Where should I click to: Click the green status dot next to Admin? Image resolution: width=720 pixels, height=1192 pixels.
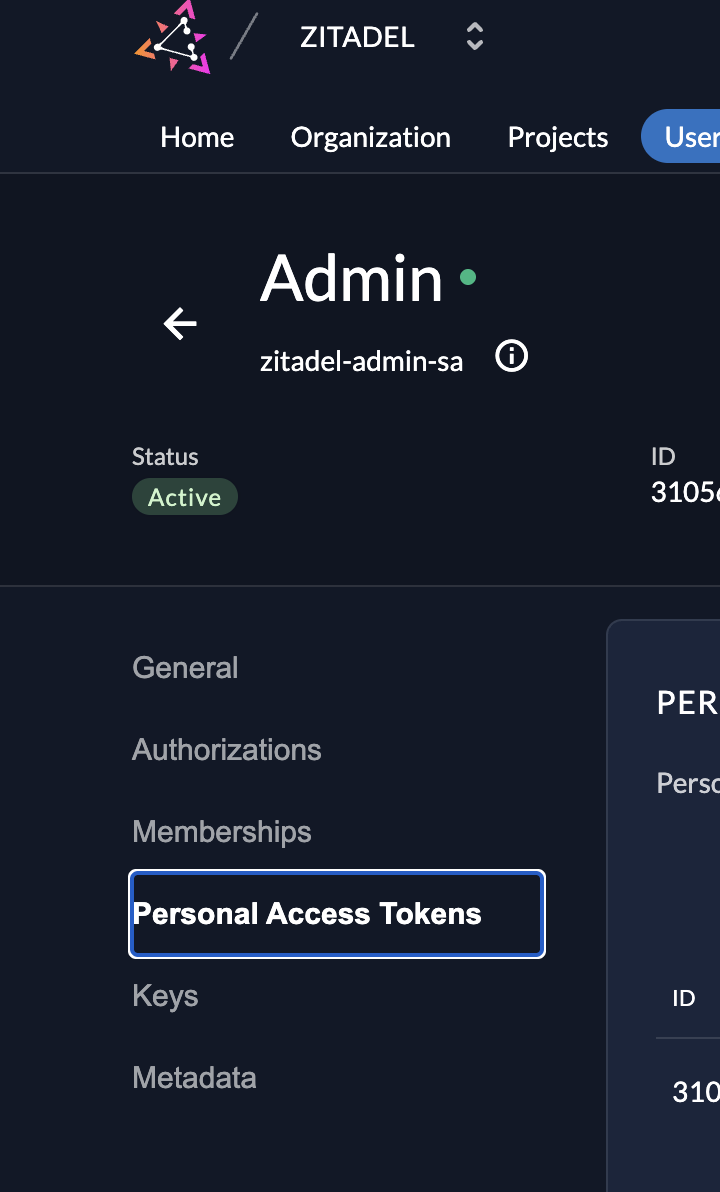(x=467, y=277)
